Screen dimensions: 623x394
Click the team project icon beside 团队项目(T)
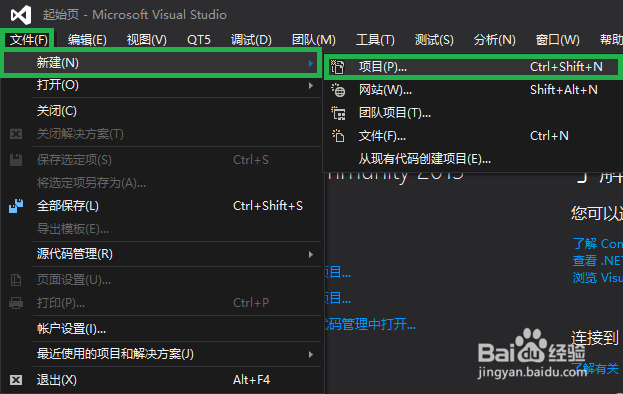click(338, 113)
